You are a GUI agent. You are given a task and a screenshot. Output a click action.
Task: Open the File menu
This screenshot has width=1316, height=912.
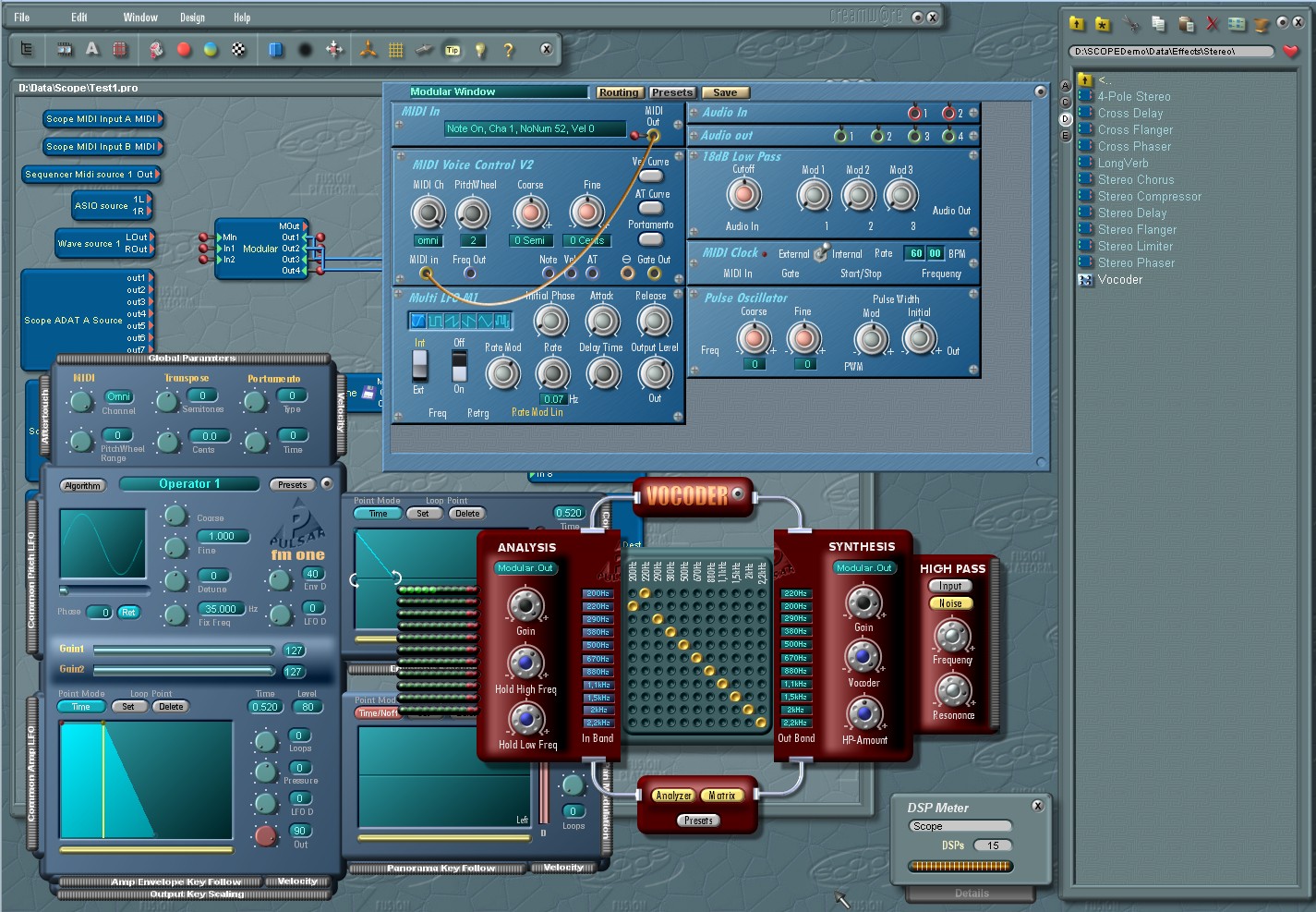tap(22, 18)
